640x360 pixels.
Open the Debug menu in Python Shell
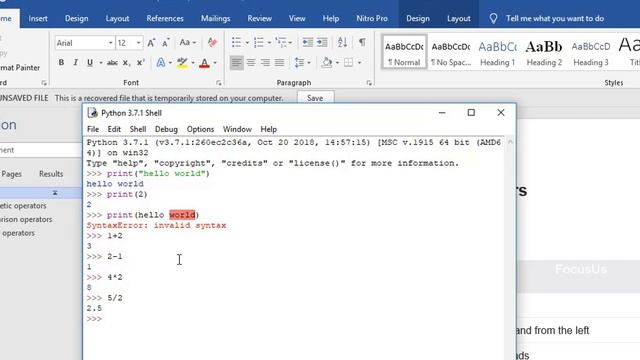(x=166, y=129)
